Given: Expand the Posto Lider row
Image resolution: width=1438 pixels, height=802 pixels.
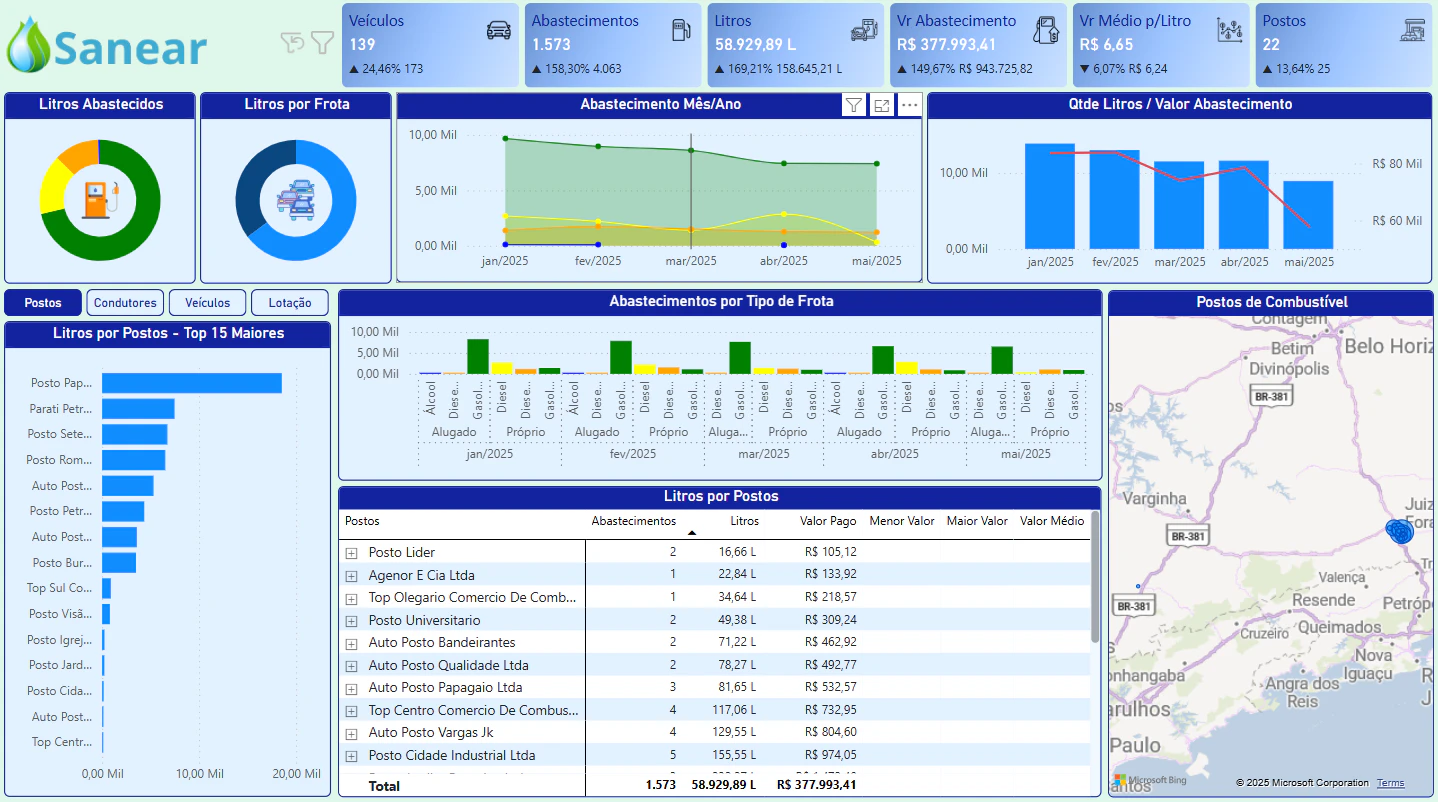Looking at the screenshot, I should 351,553.
